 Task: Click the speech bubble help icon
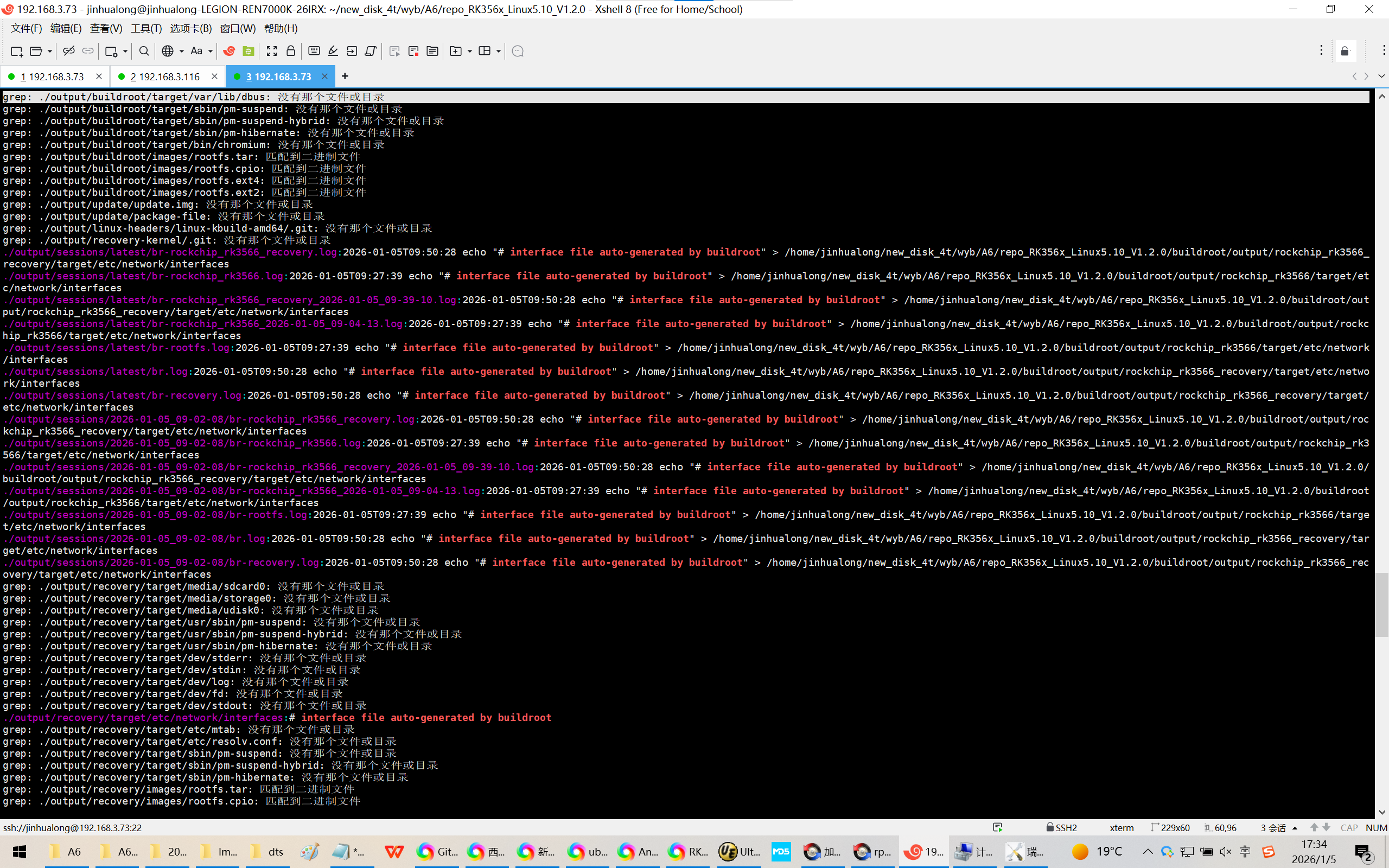pos(518,51)
